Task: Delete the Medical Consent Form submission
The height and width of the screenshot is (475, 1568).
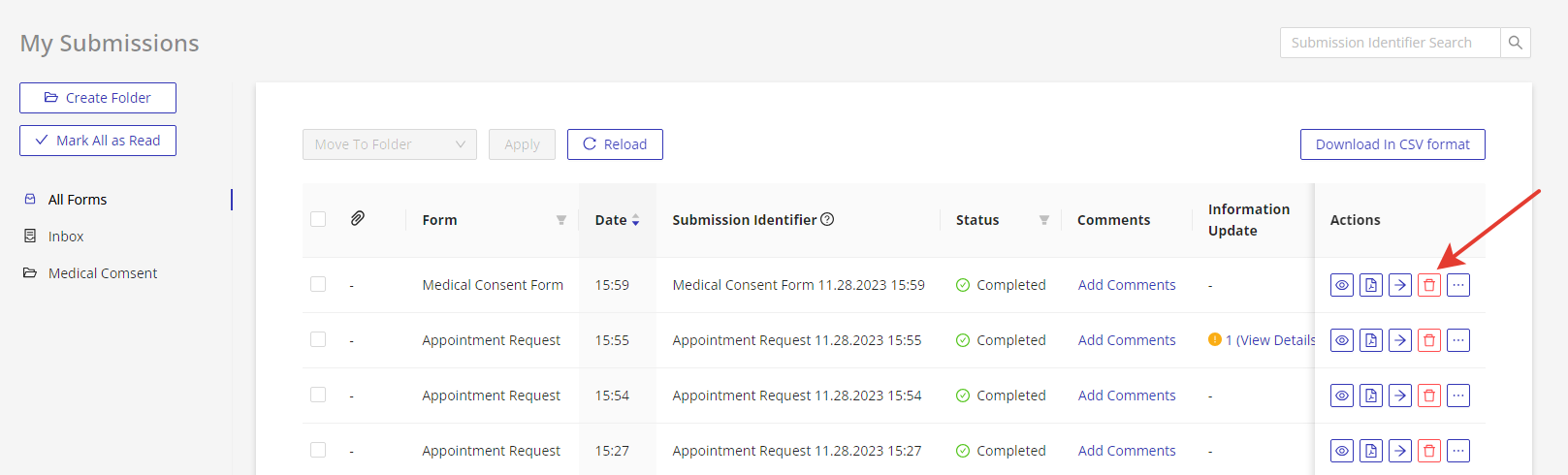Action: click(1428, 285)
